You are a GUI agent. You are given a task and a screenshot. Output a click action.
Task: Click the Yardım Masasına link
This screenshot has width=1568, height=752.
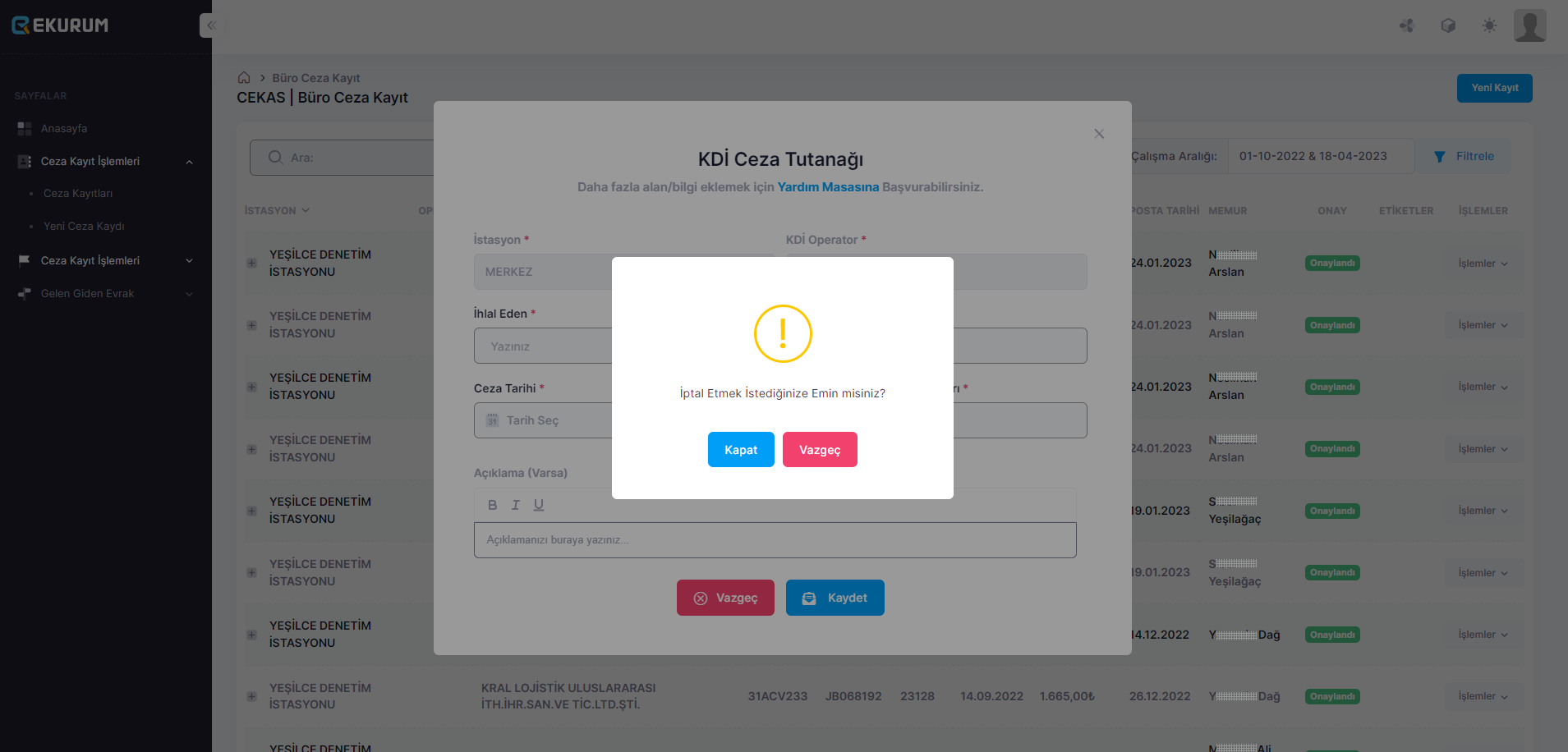tap(828, 187)
